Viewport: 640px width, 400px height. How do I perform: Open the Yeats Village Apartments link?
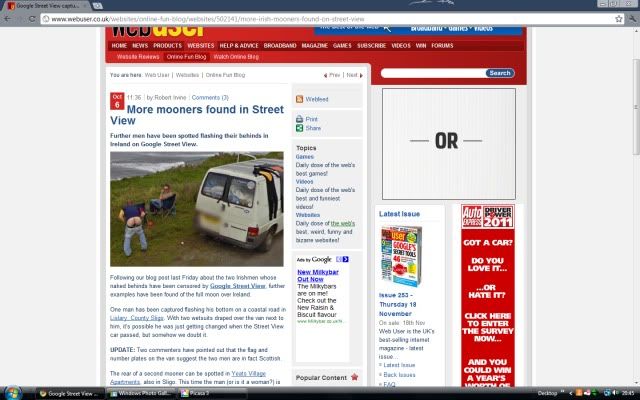click(188, 378)
